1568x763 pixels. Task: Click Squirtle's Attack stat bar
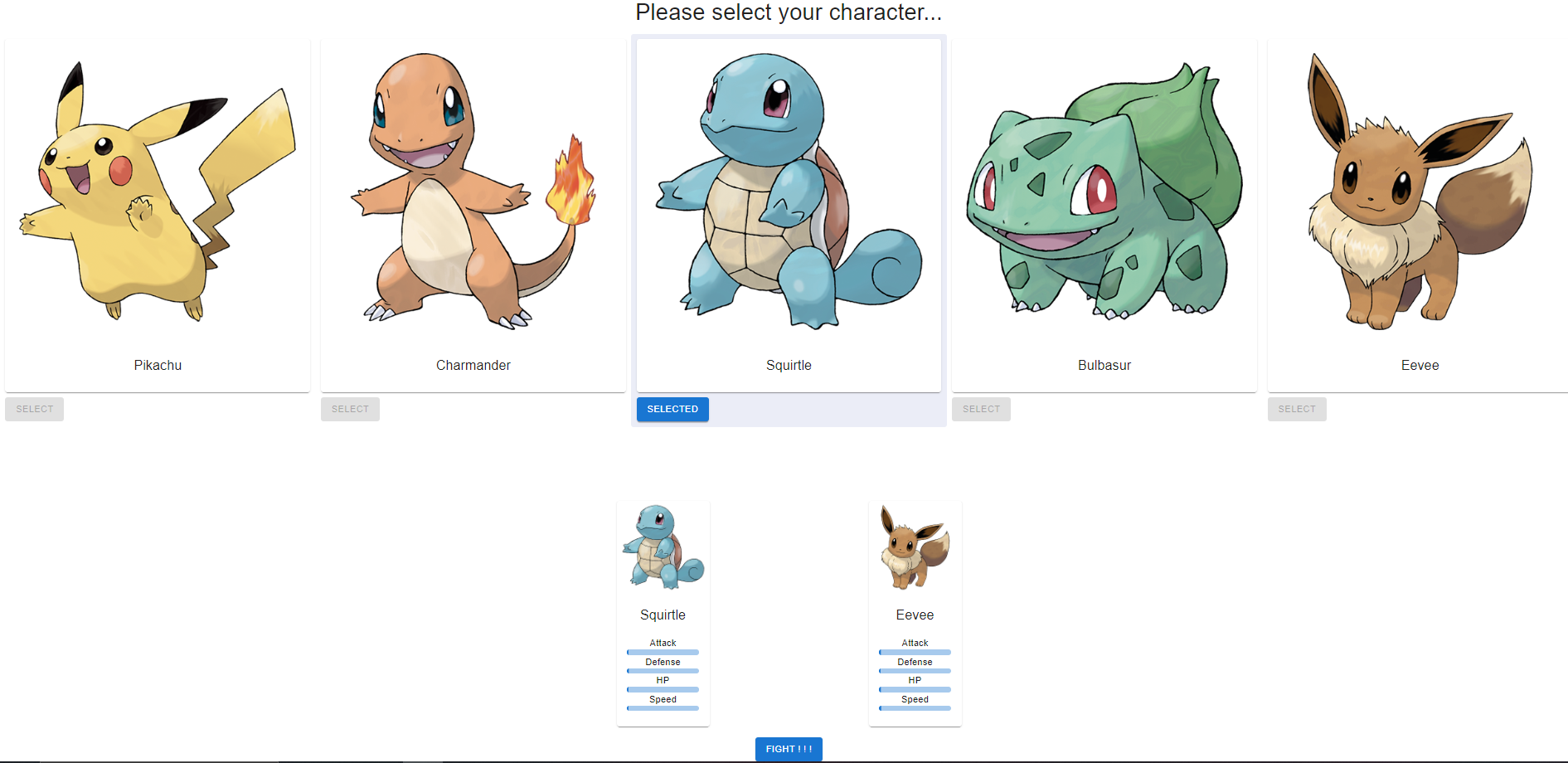click(663, 652)
